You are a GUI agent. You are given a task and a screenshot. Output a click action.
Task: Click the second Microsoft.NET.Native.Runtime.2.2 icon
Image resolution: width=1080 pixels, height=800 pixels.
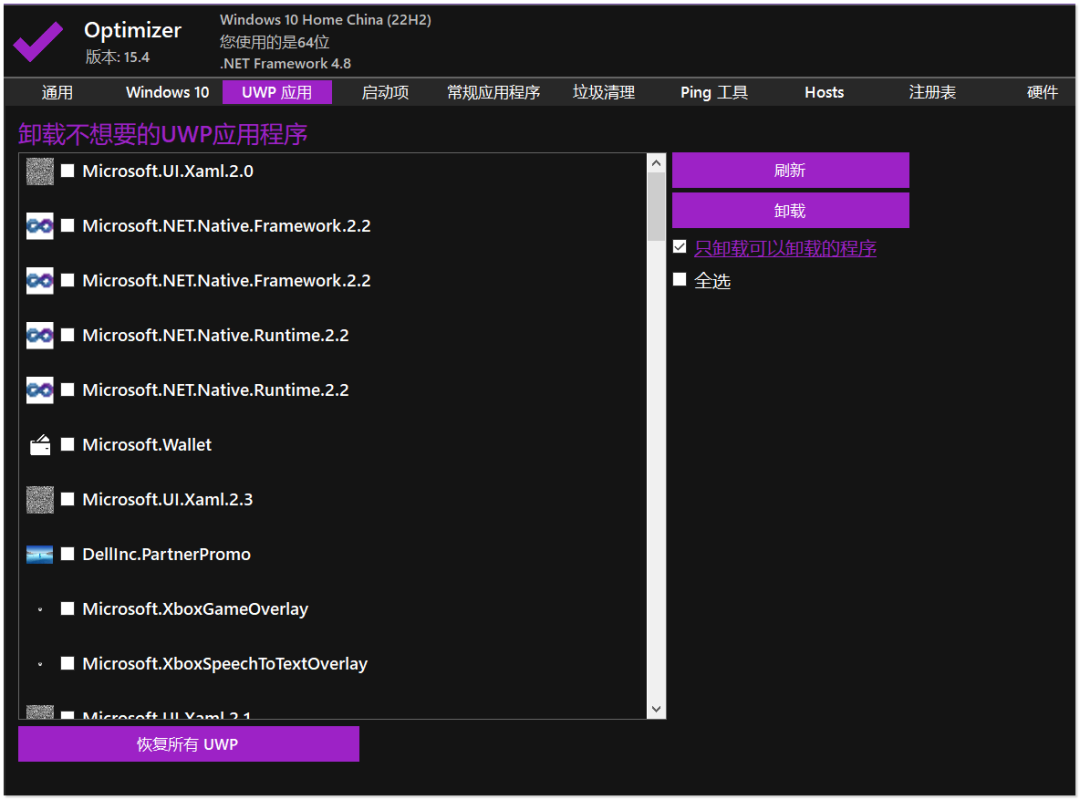(40, 390)
